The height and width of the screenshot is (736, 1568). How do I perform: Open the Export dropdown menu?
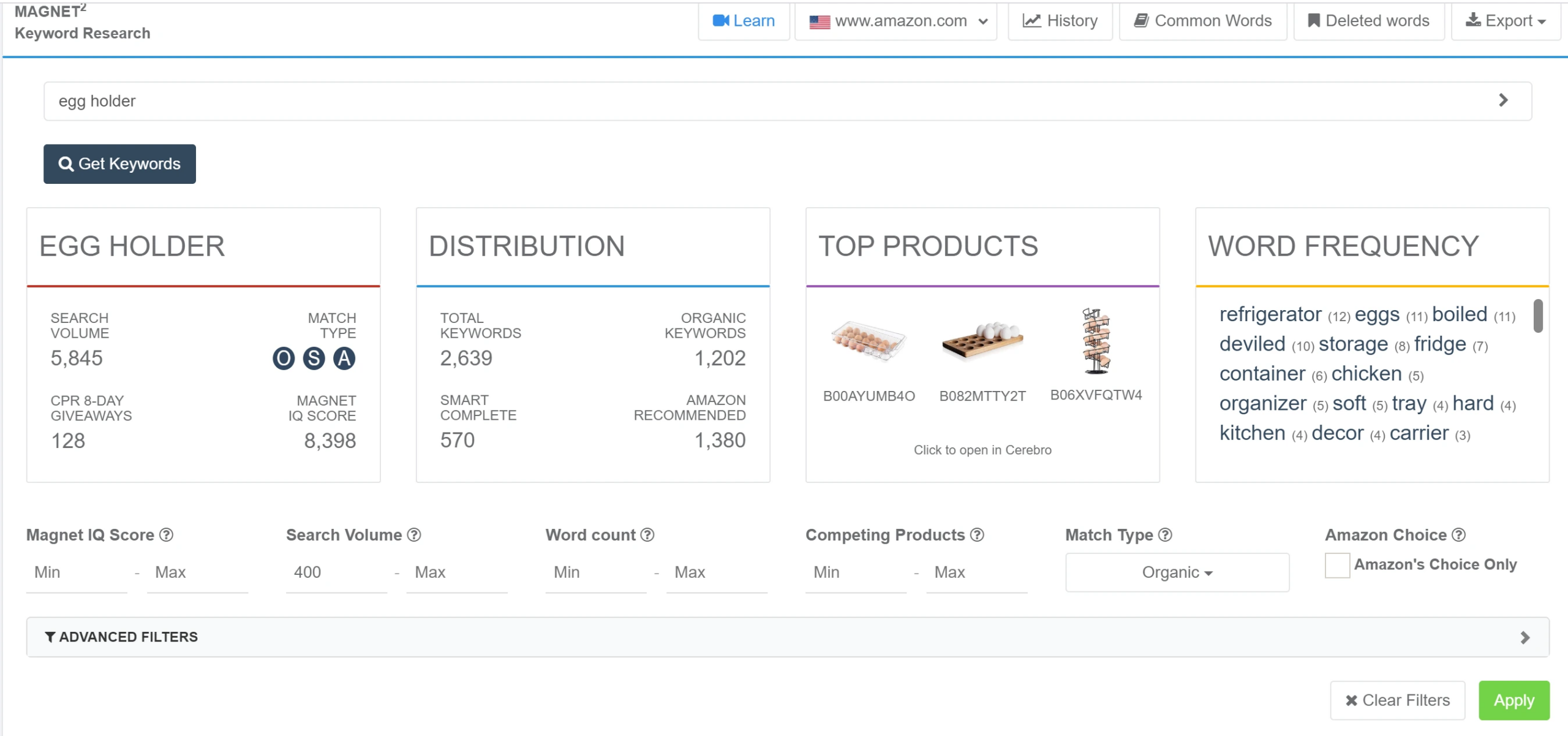click(1505, 21)
